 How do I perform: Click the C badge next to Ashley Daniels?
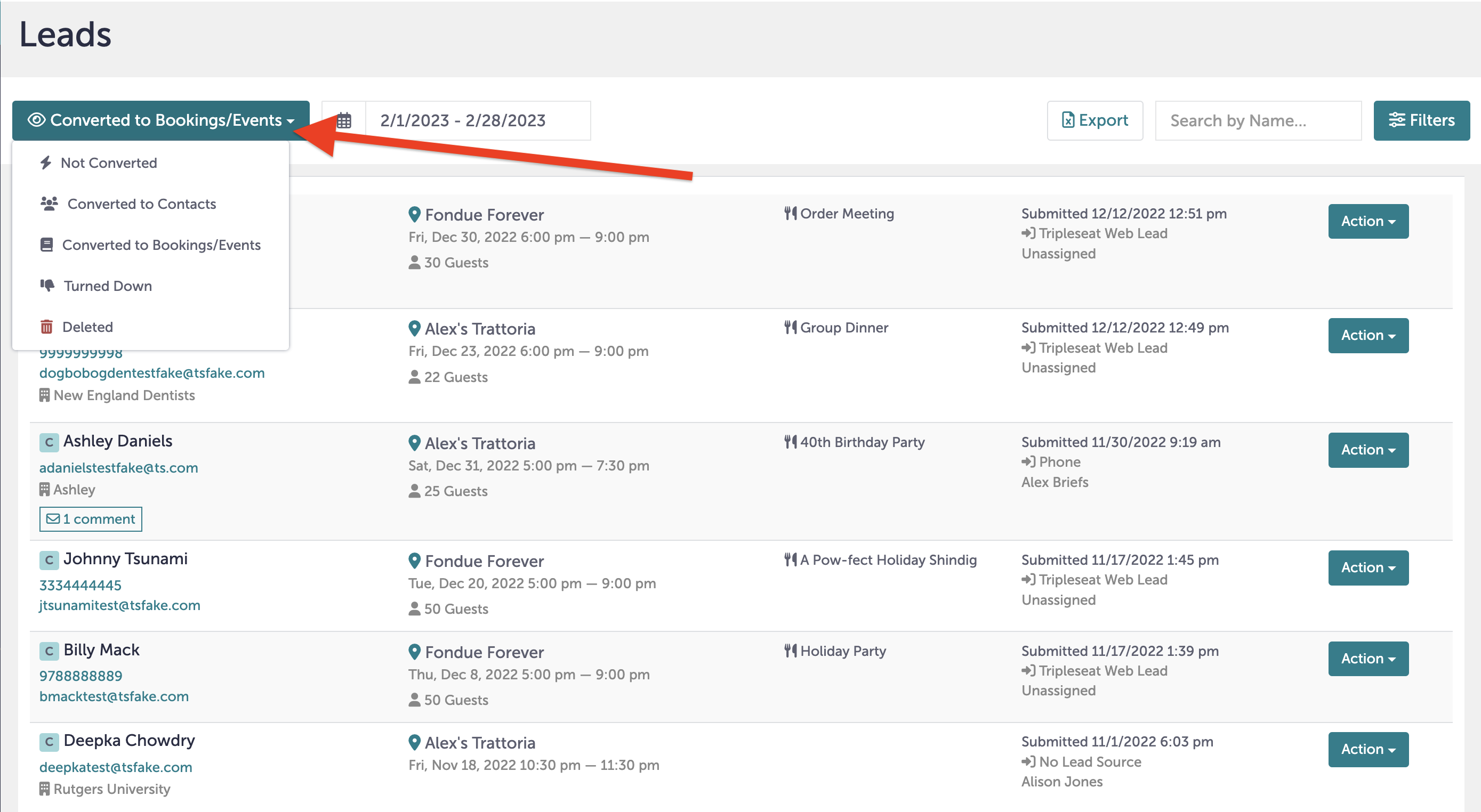coord(49,442)
